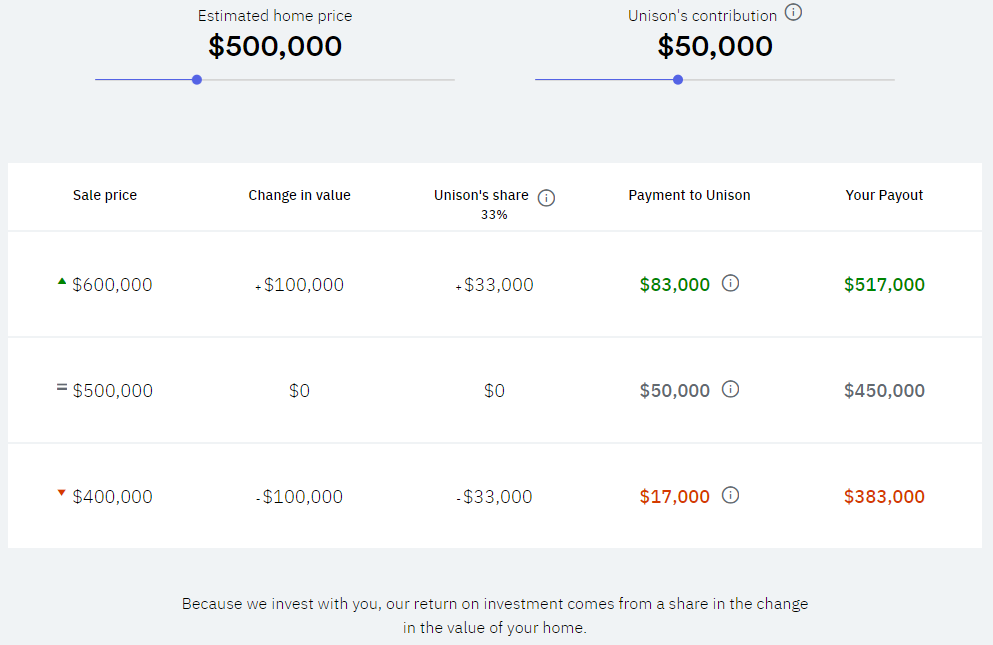Click info icon beside Unison's contribution

click(793, 12)
